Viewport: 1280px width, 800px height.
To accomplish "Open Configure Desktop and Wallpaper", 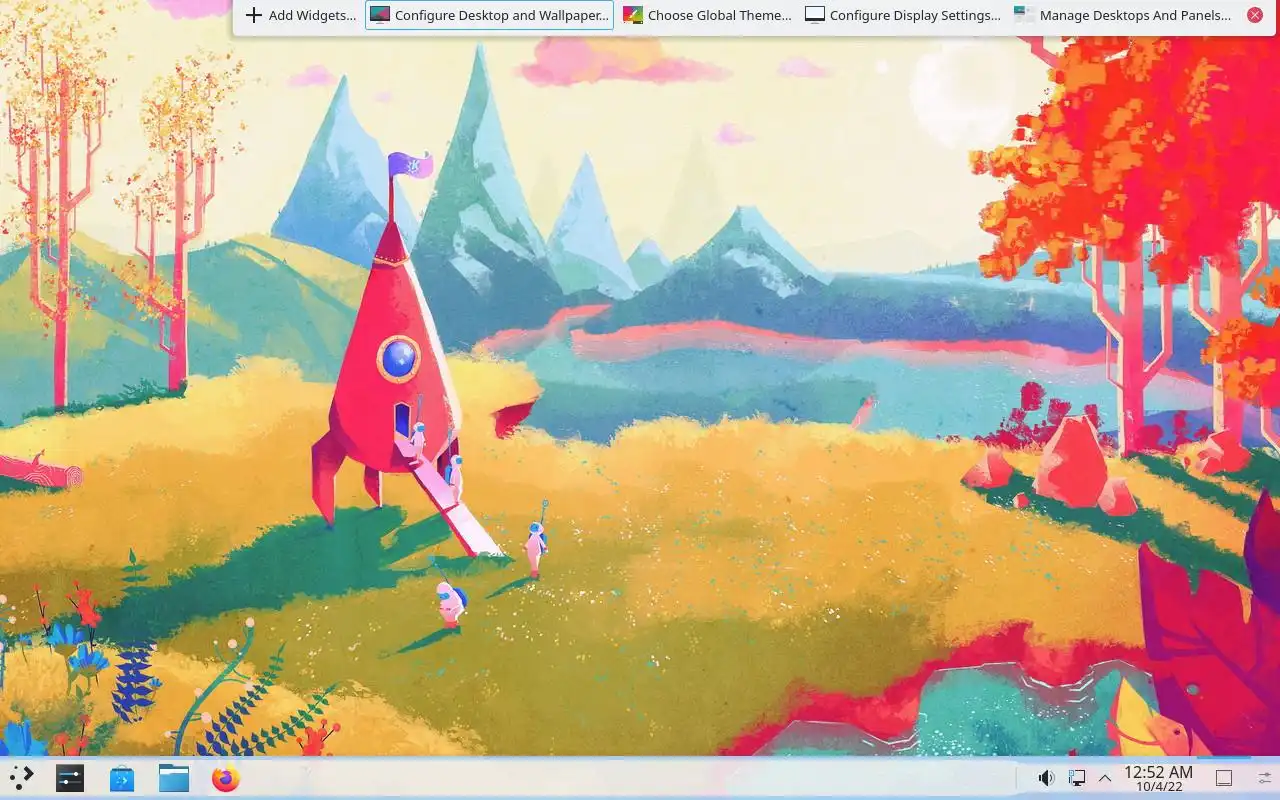I will [489, 15].
